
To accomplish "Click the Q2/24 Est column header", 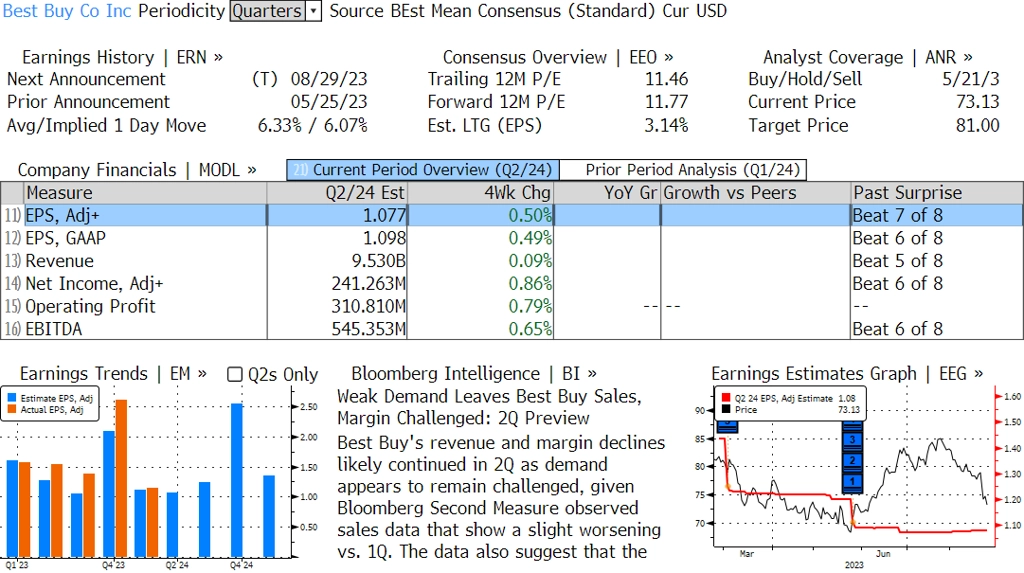I will tap(336, 193).
